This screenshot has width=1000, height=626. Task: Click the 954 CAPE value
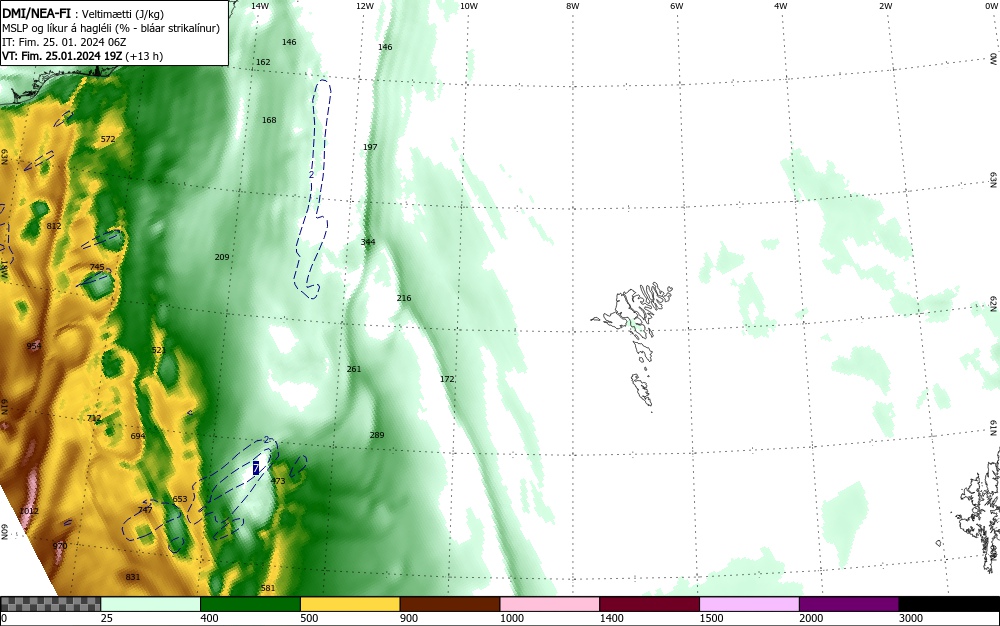pyautogui.click(x=34, y=346)
